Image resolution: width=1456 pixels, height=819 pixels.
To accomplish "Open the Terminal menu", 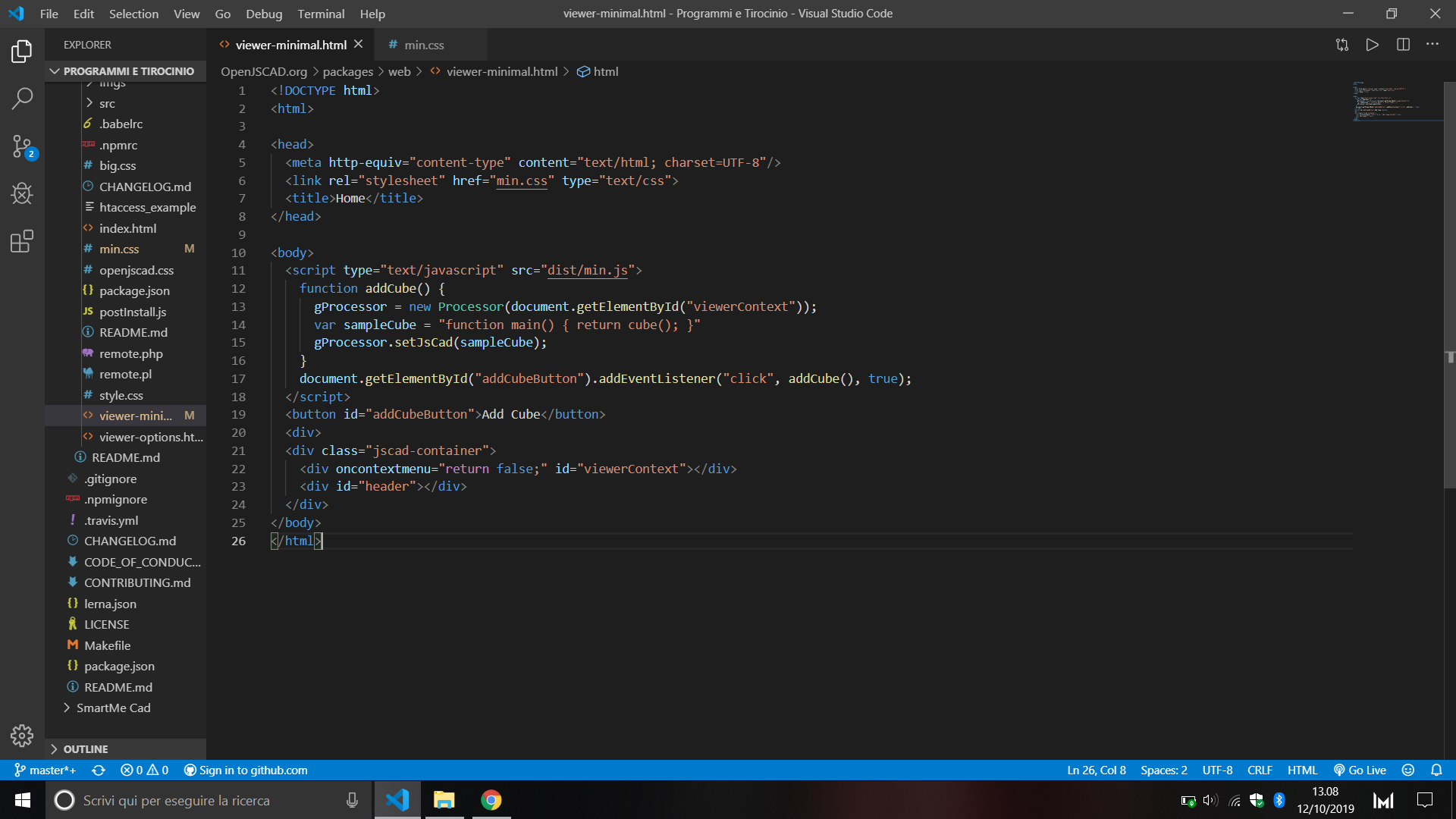I will click(x=321, y=14).
